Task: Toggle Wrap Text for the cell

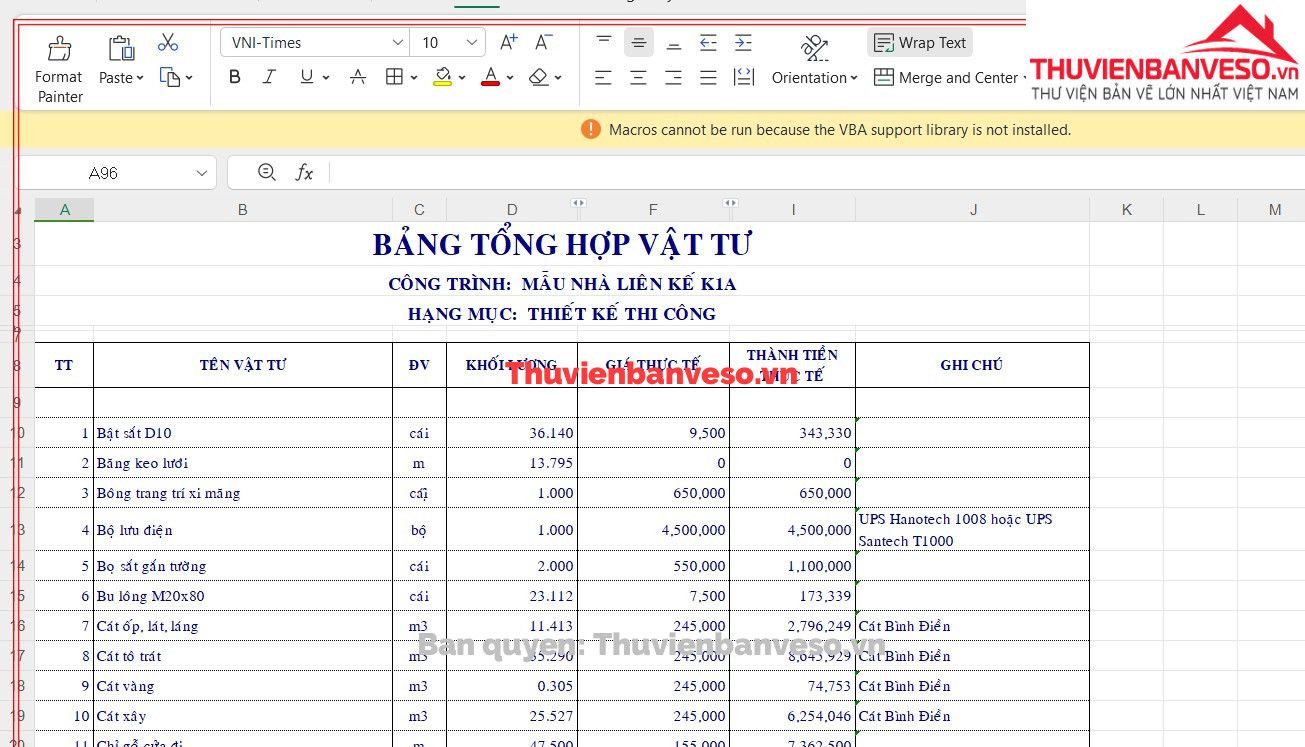Action: coord(920,42)
